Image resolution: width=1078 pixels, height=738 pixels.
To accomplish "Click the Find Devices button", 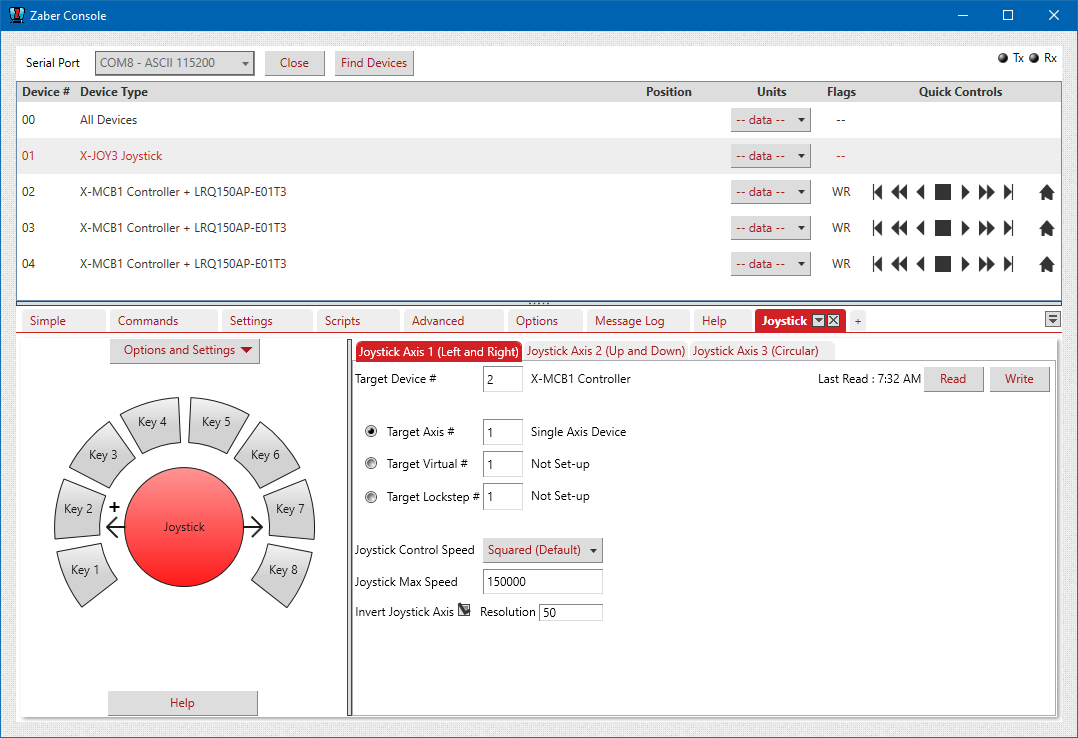I will click(374, 63).
